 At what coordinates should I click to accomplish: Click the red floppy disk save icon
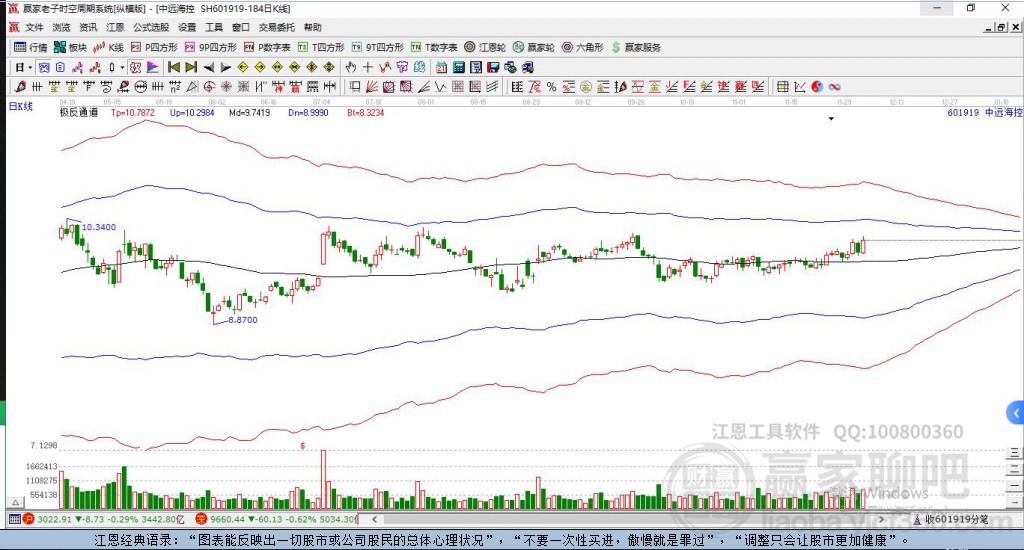coord(493,67)
